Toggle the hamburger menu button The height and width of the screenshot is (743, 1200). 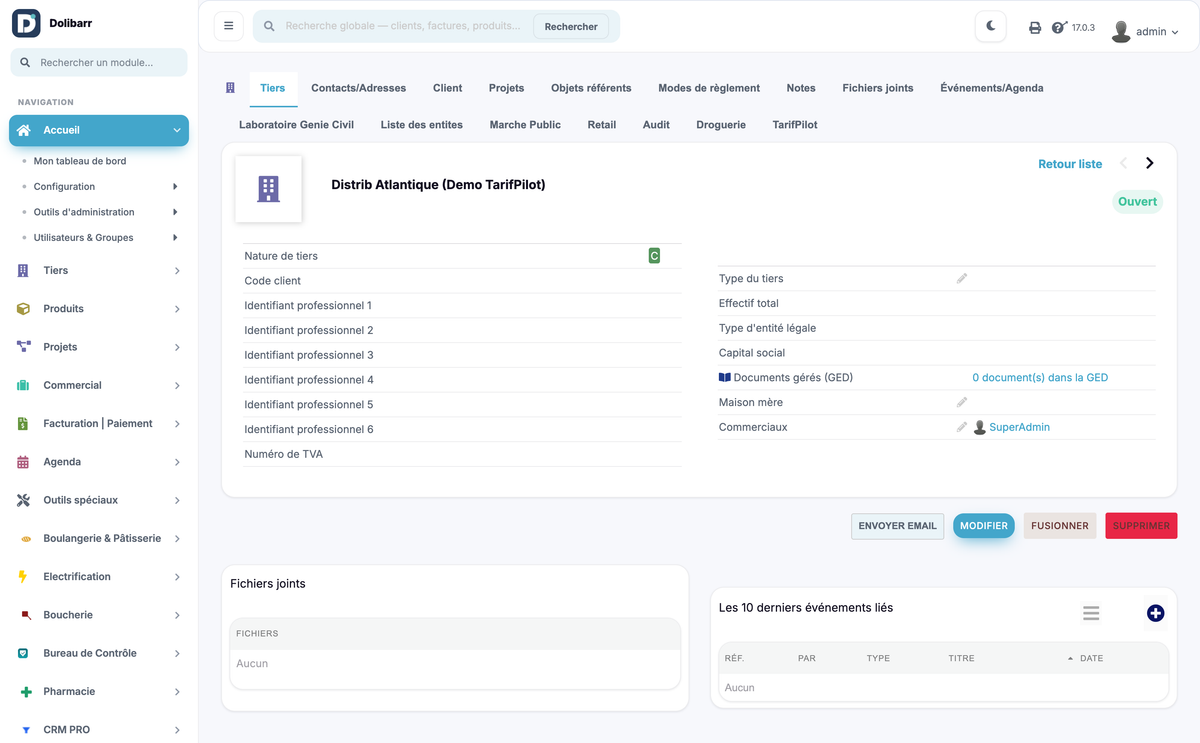229,26
